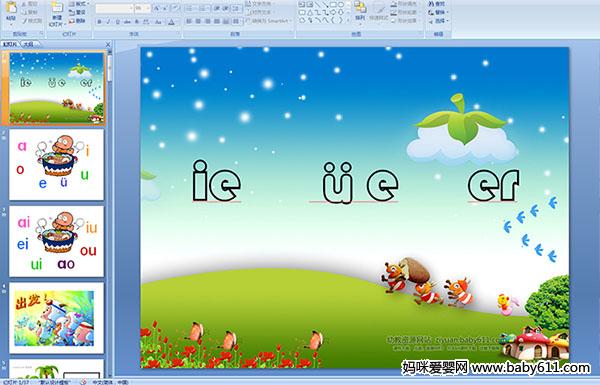Toggle Align Text Right
This screenshot has width=600, height=385.
[208, 21]
